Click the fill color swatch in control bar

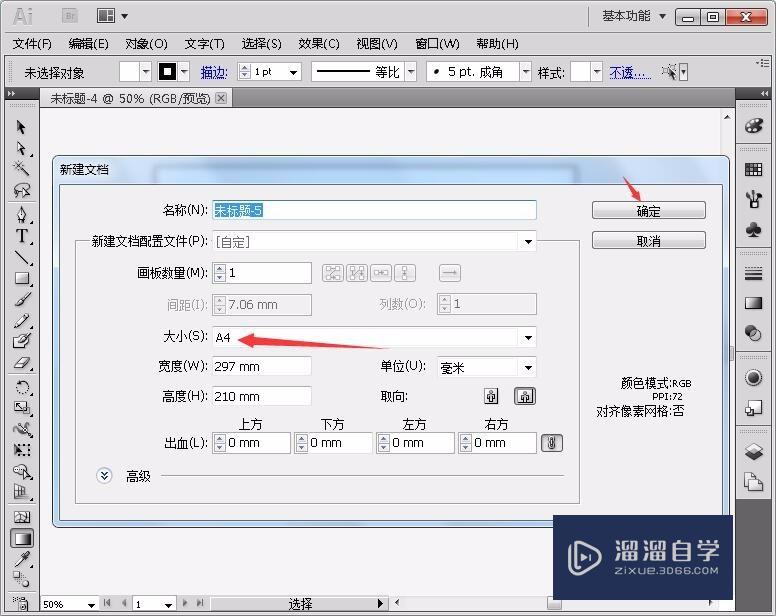click(x=129, y=72)
